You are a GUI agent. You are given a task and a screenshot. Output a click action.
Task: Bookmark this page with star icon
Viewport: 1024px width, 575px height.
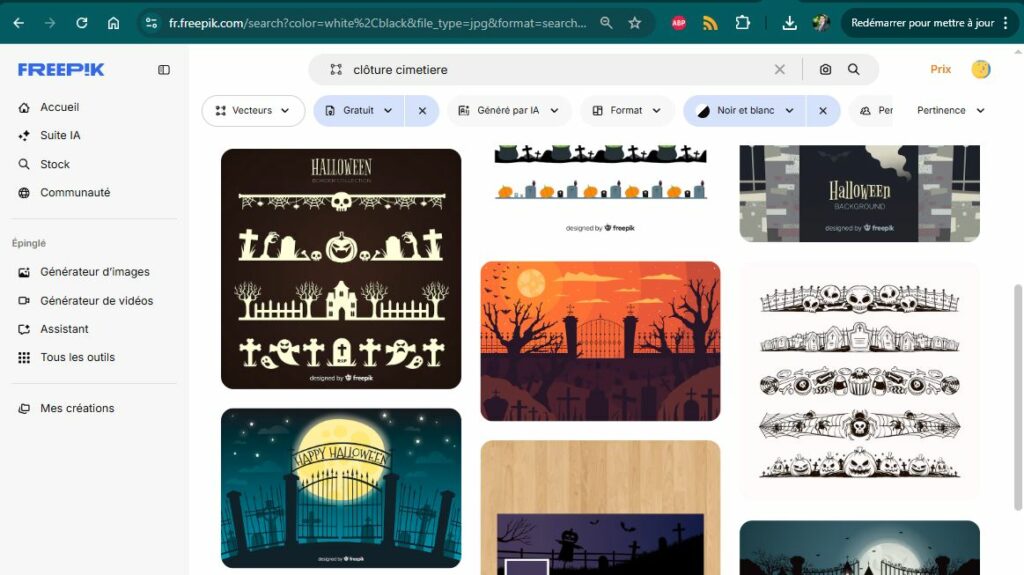[x=635, y=23]
